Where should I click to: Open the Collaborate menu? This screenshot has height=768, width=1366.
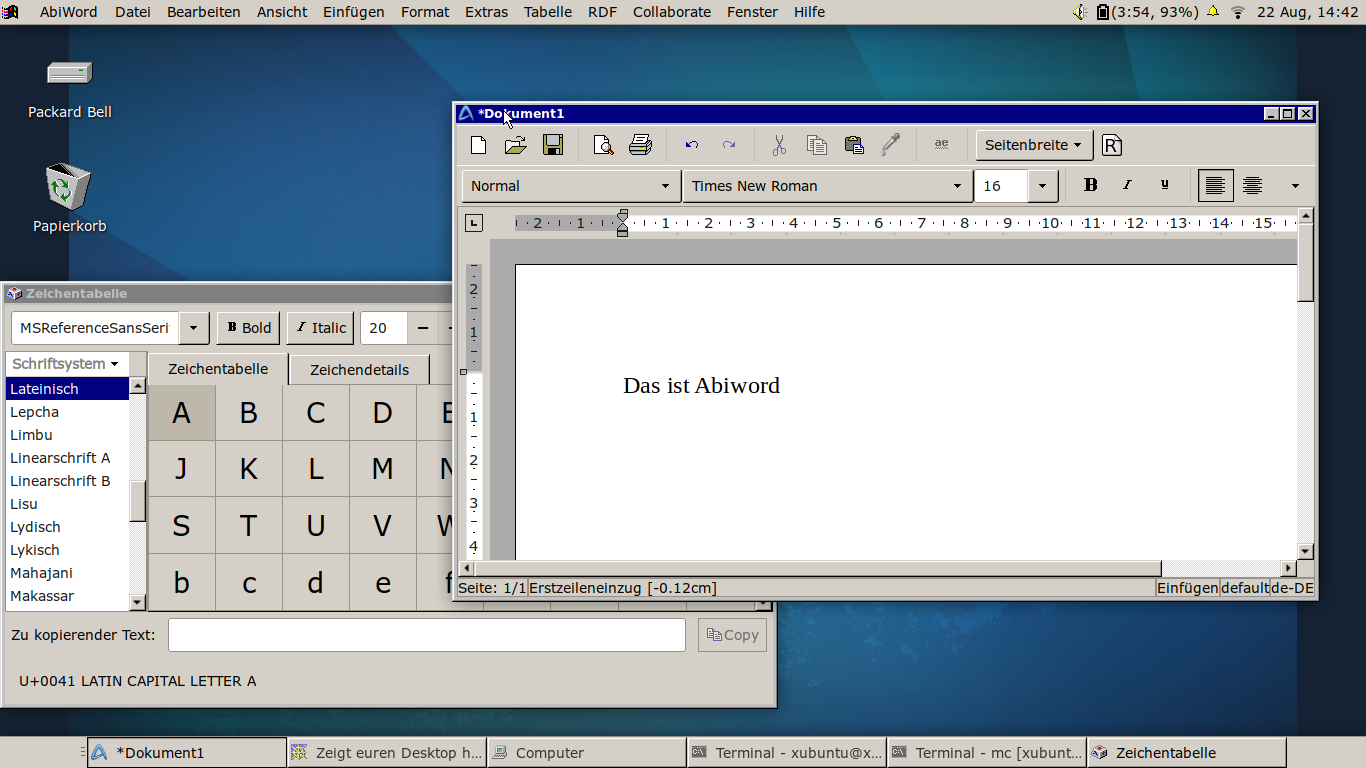pyautogui.click(x=672, y=12)
